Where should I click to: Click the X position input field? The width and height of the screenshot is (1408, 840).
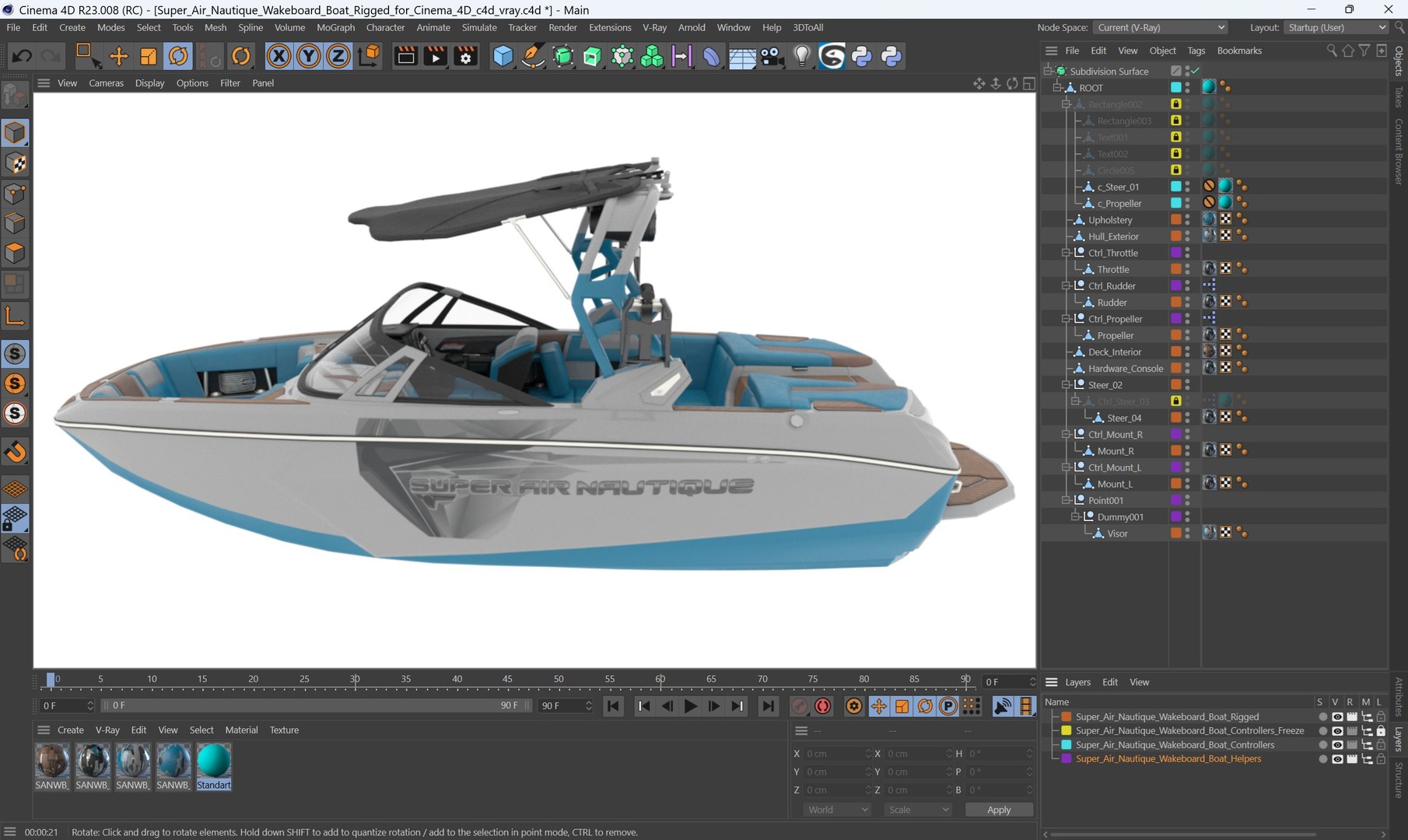point(839,754)
